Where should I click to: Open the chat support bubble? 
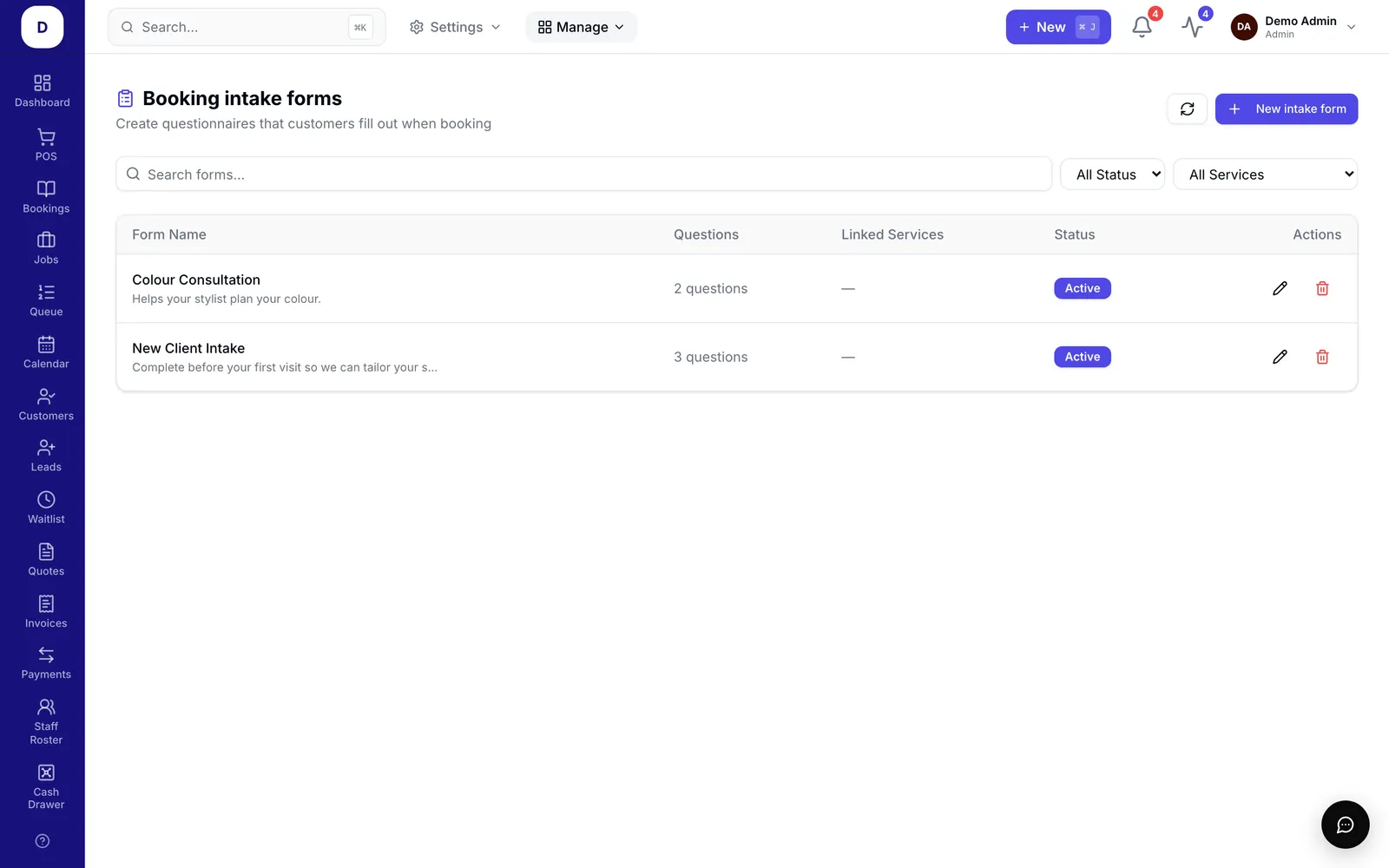[1346, 825]
